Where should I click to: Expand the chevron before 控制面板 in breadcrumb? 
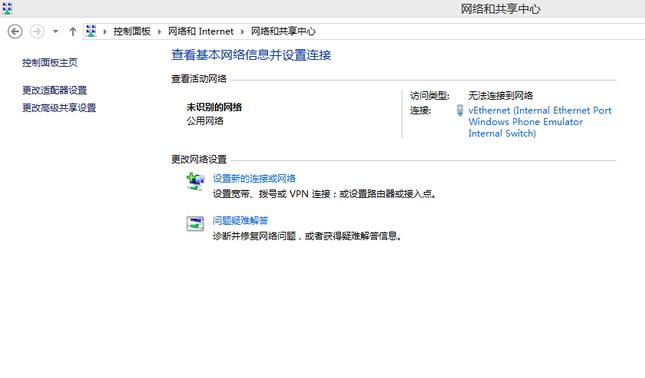(x=105, y=32)
